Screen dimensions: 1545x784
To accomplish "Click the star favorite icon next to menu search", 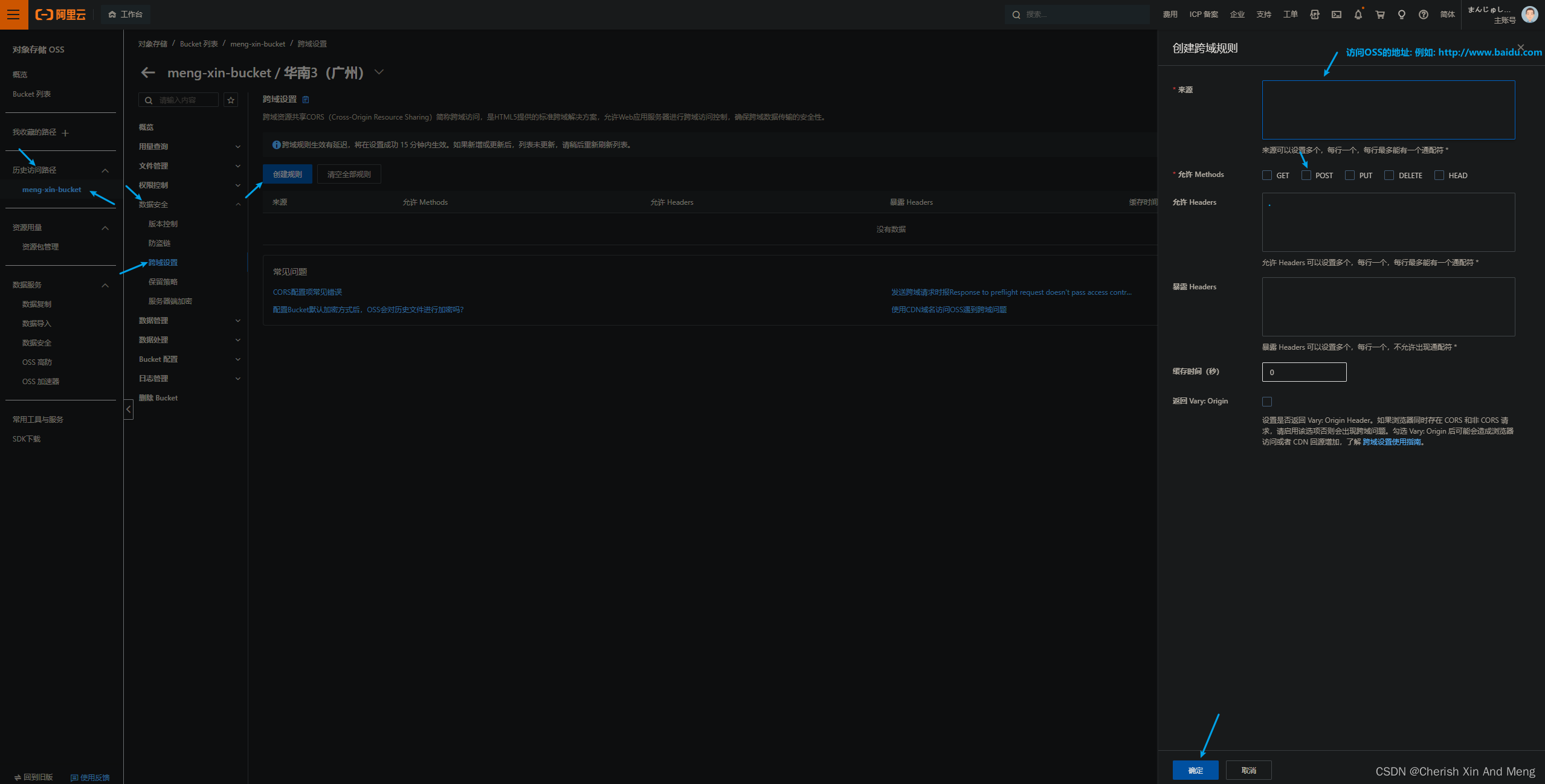I will (231, 100).
